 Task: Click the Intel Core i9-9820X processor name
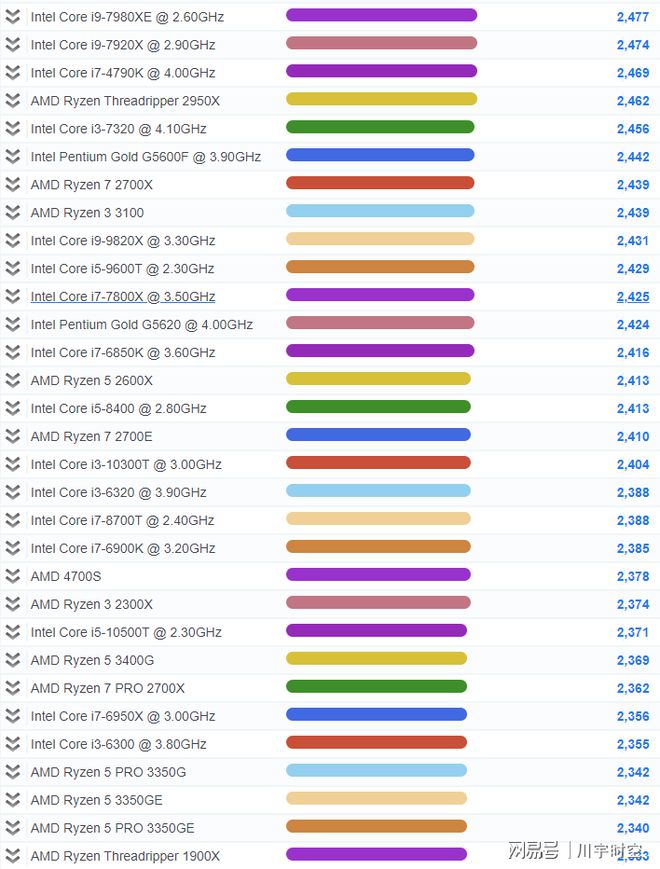click(122, 241)
